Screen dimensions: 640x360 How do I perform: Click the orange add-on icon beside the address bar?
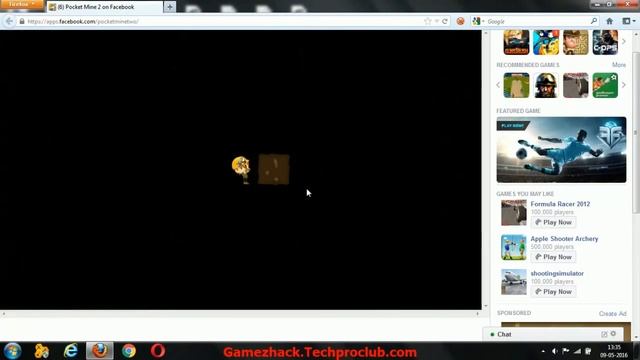[x=460, y=21]
